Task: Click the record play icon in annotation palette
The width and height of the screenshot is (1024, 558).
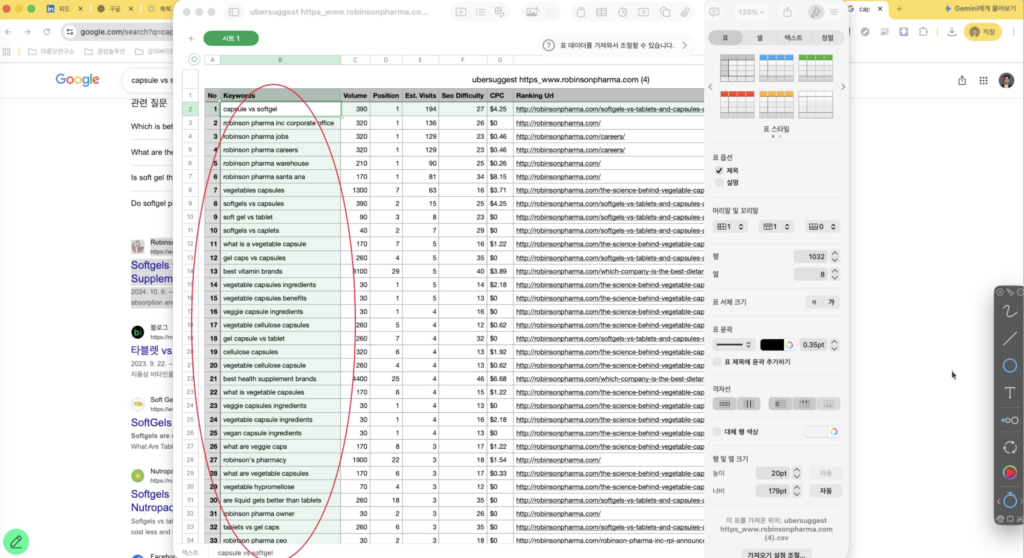Action: (x=1010, y=472)
